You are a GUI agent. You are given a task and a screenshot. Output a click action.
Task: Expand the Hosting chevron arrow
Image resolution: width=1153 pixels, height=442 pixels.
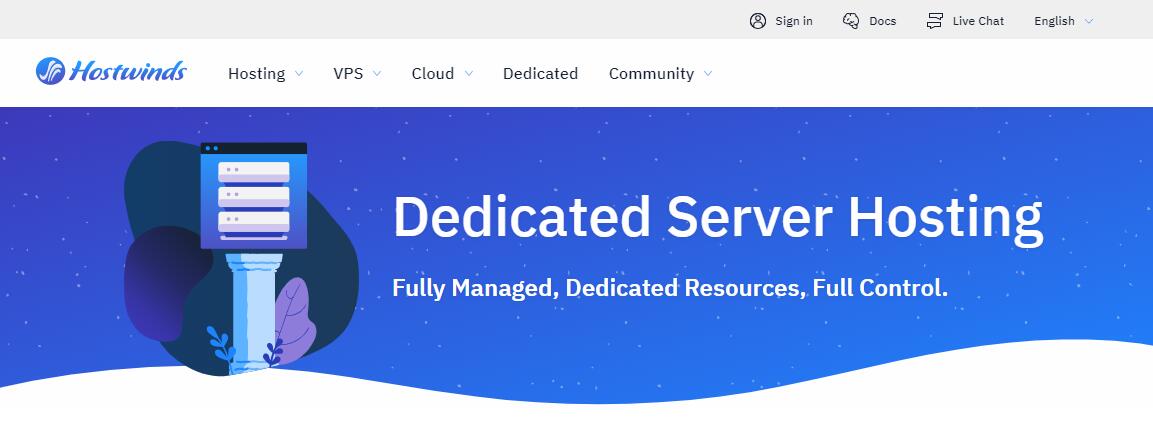299,74
